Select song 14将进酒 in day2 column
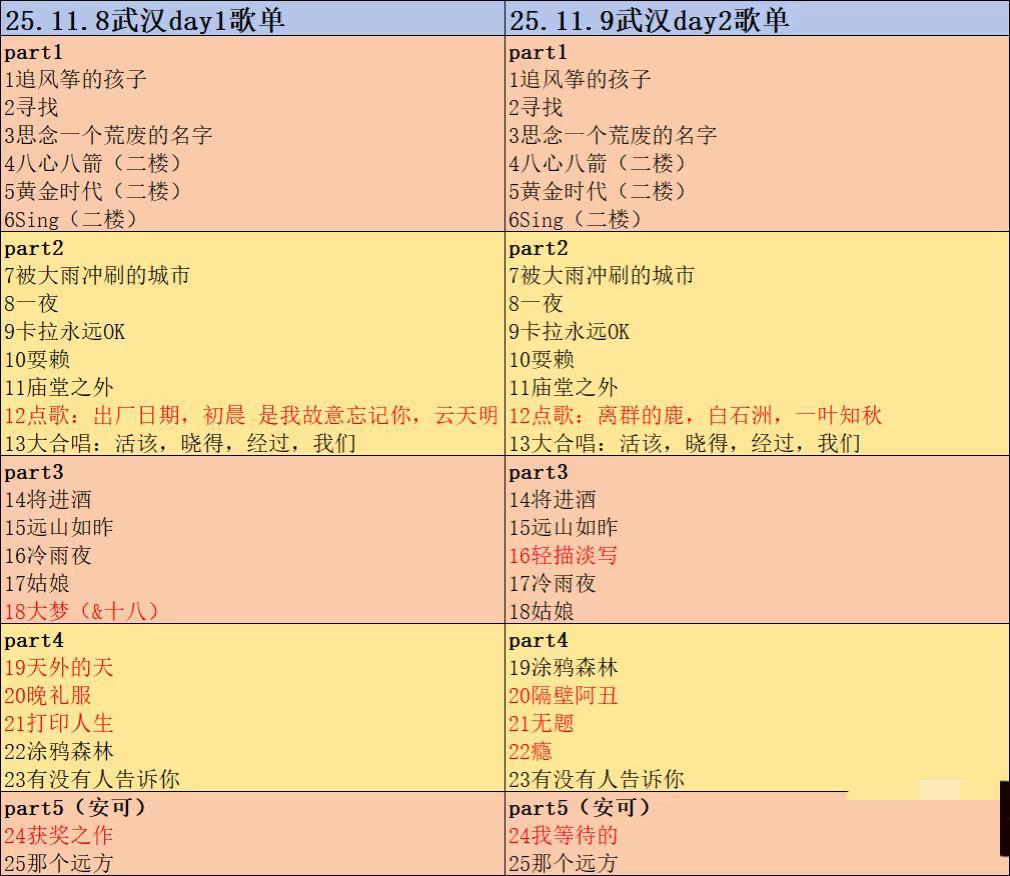Screen dimensions: 1010x876 point(553,499)
